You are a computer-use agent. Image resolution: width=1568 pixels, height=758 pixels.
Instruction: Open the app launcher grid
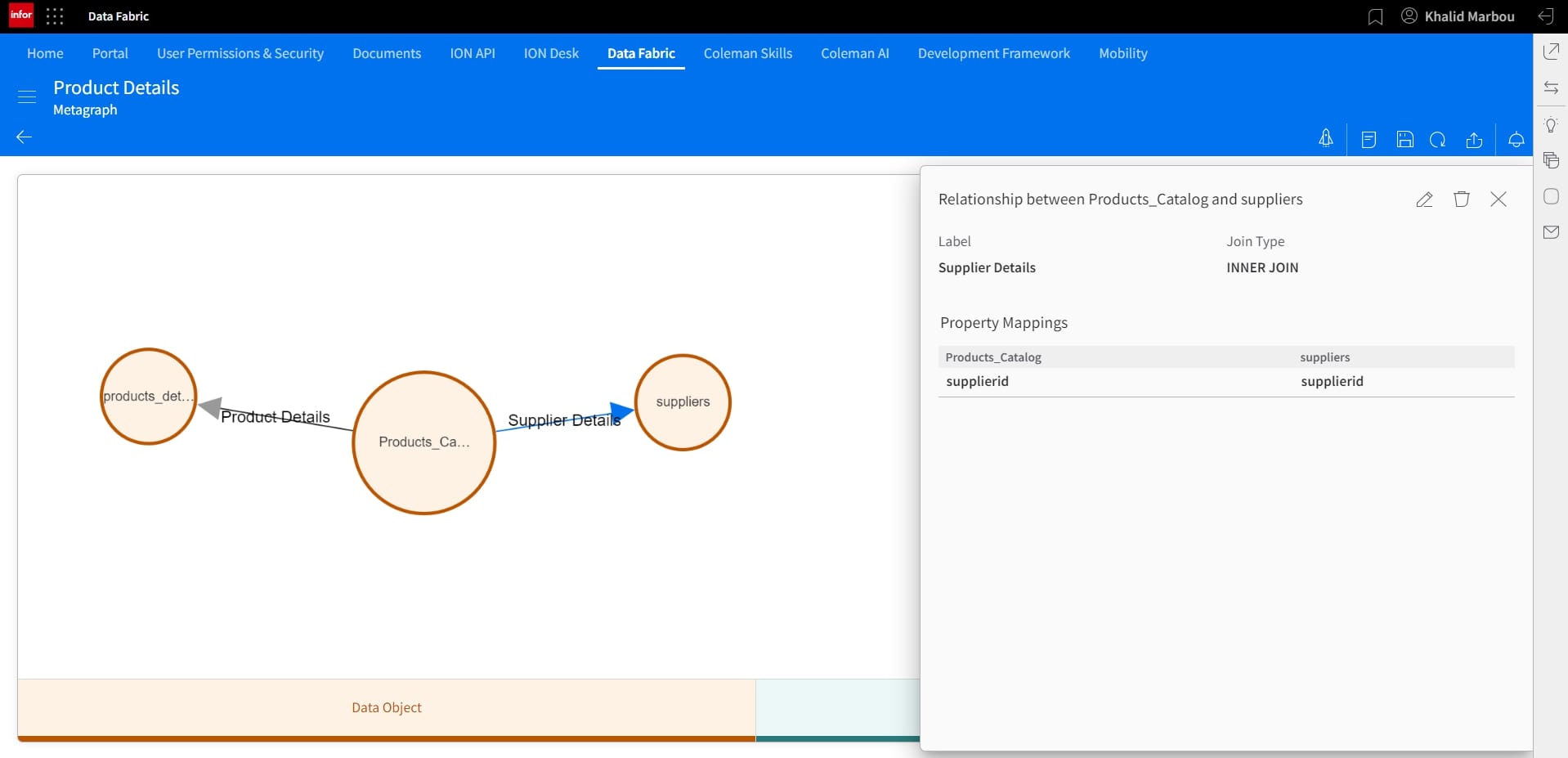[x=55, y=16]
